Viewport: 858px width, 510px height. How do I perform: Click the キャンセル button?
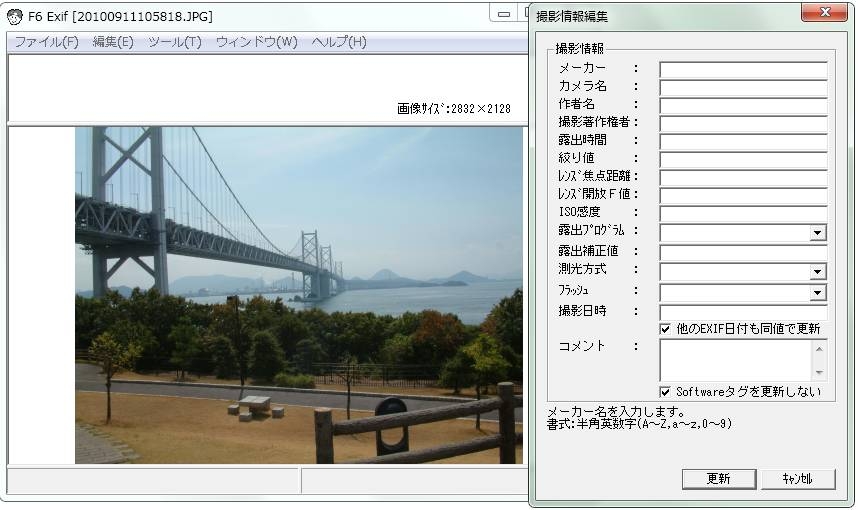[x=797, y=479]
